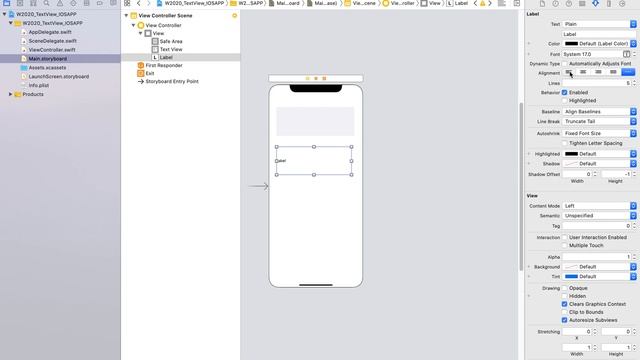Set label alignment to right
640x360 pixels.
(598, 72)
